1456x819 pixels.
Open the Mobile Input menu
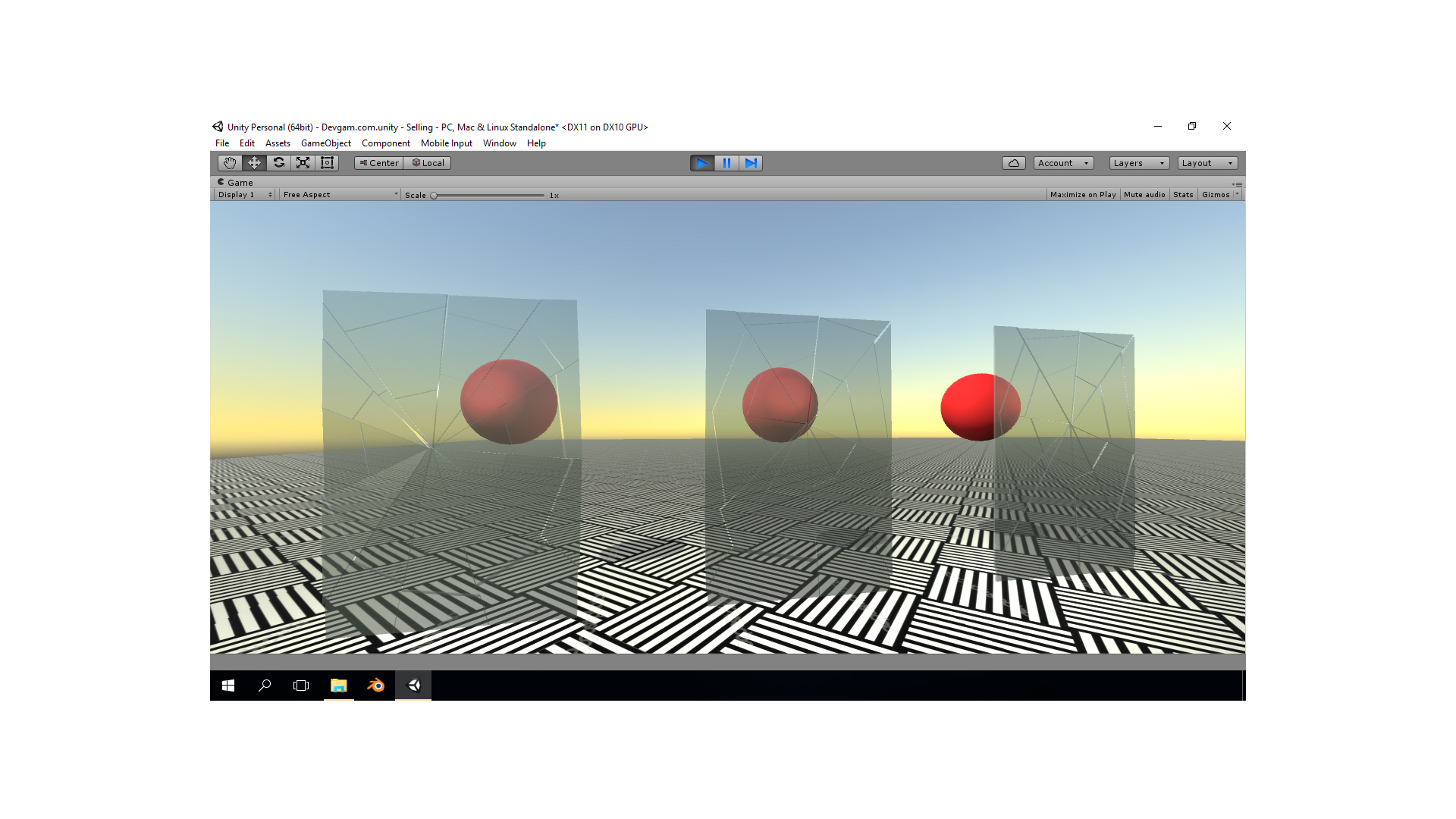[x=447, y=143]
